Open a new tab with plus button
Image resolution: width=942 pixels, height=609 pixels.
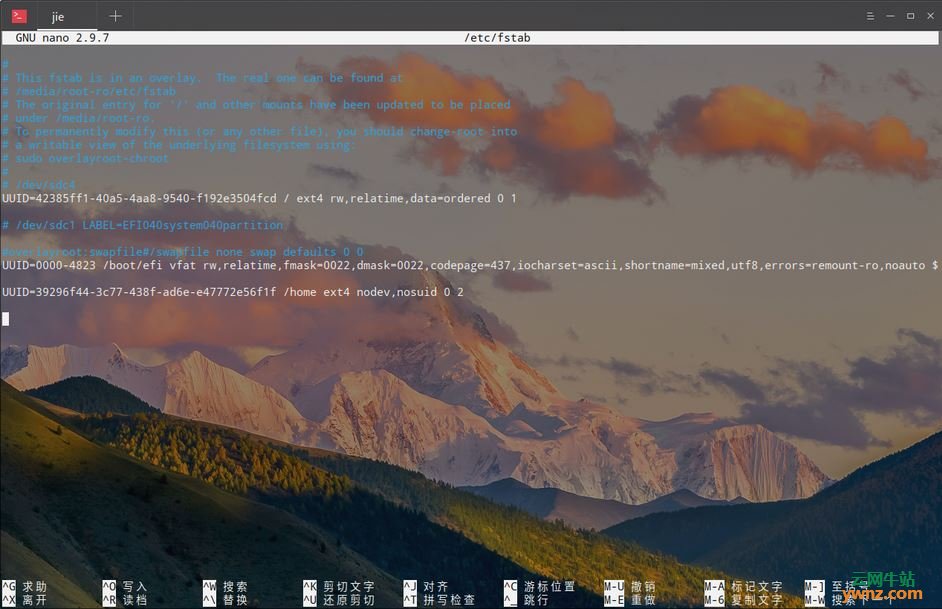coord(115,16)
